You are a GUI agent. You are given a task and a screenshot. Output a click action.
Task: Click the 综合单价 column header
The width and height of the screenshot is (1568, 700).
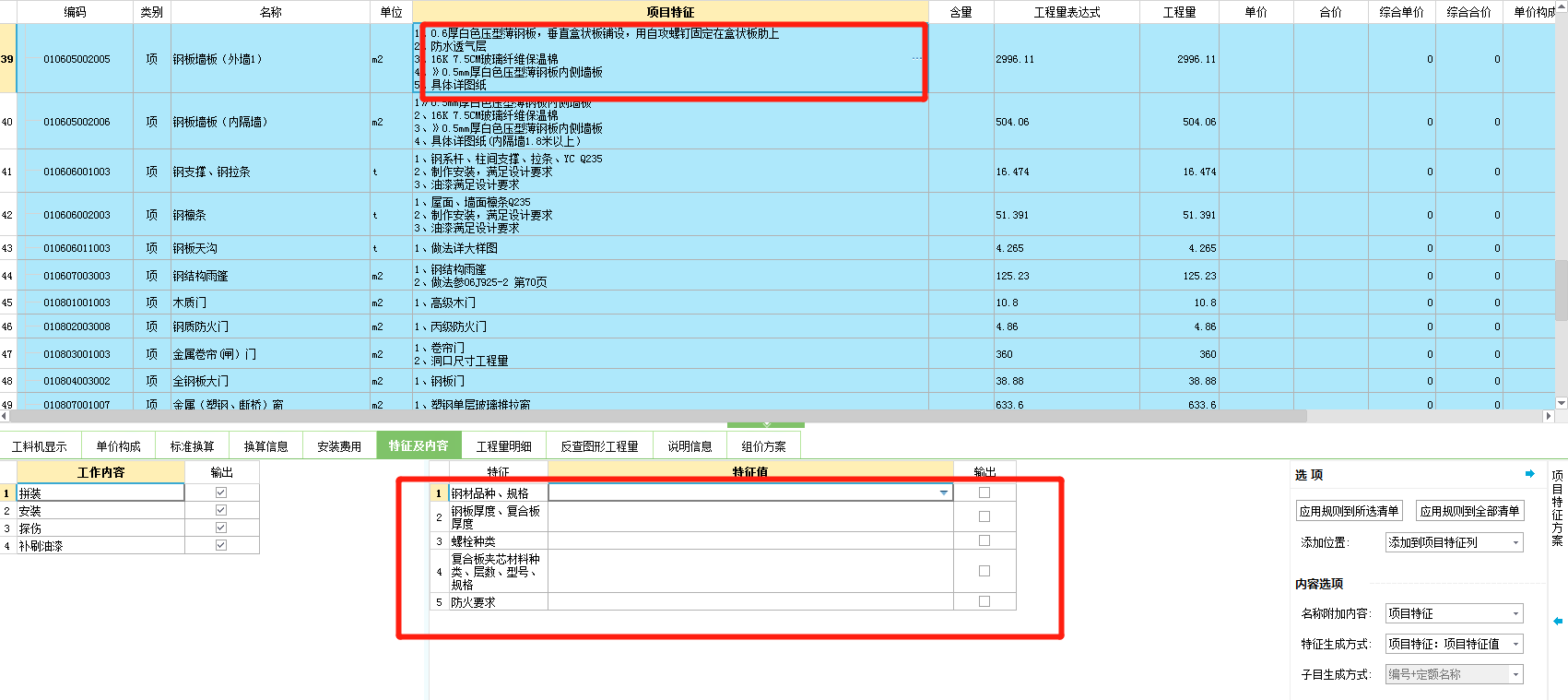[x=1402, y=12]
